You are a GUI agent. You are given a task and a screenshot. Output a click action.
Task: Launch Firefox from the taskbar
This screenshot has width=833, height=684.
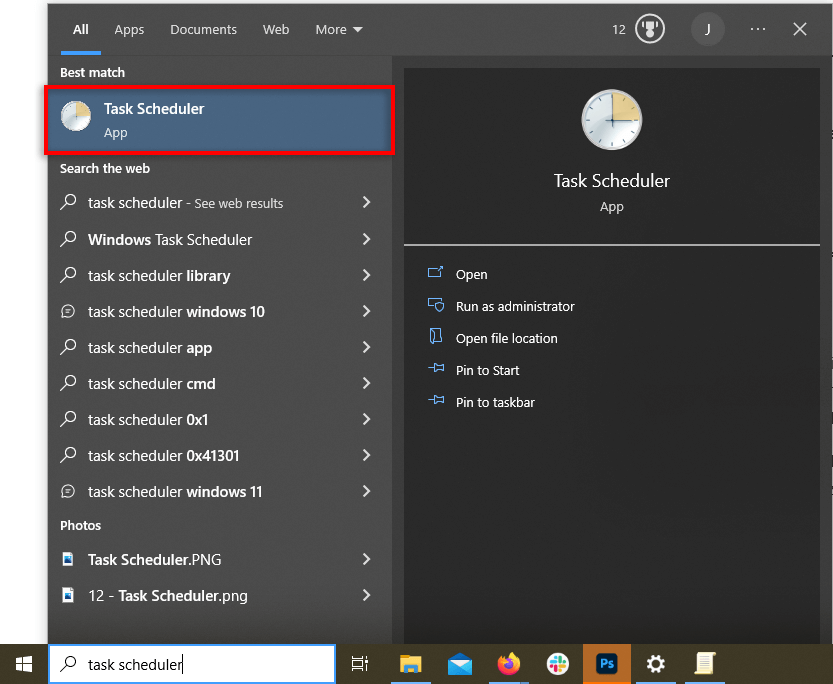tap(509, 664)
